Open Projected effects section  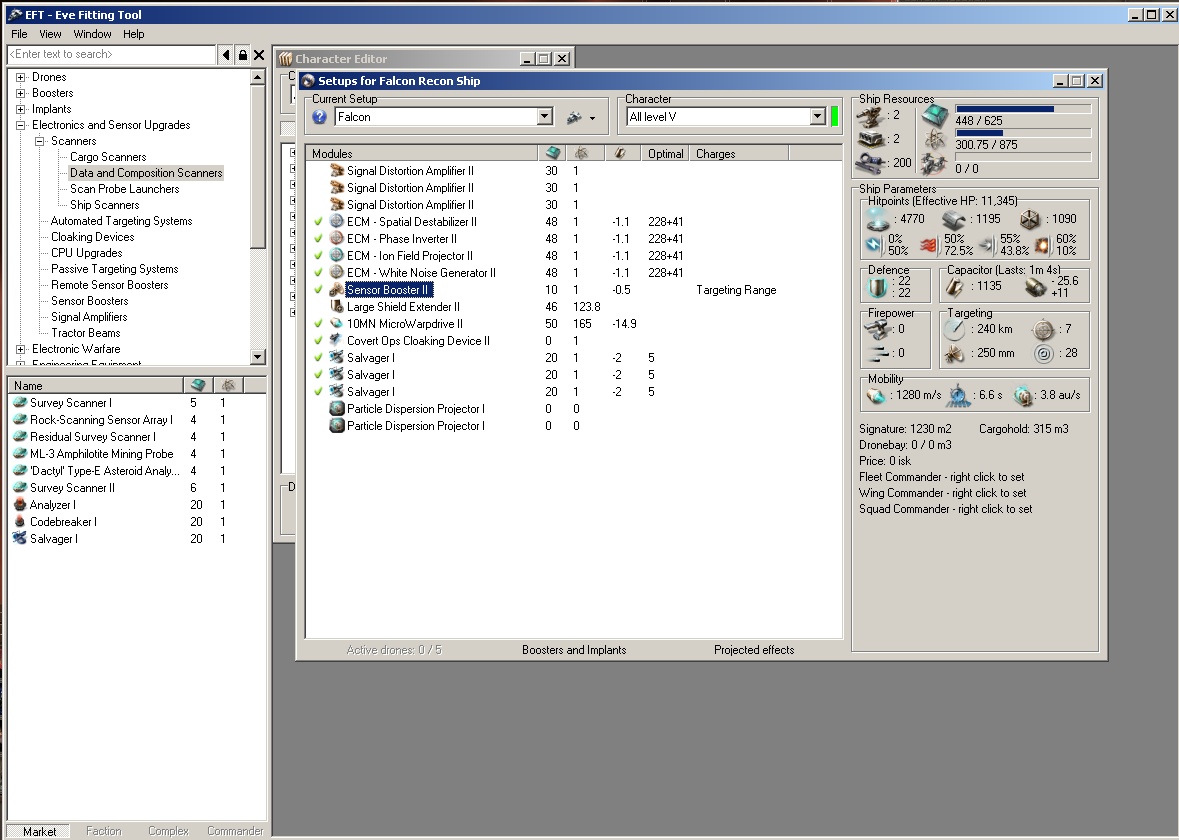click(754, 650)
